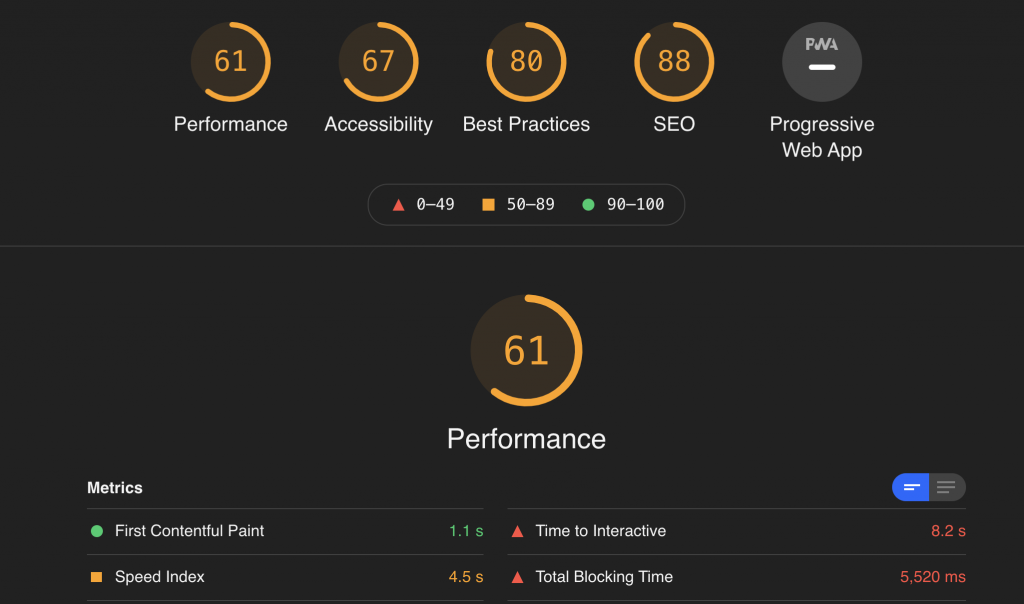The height and width of the screenshot is (604, 1024).
Task: Expand the First Contentful Paint metric row
Action: click(x=285, y=532)
